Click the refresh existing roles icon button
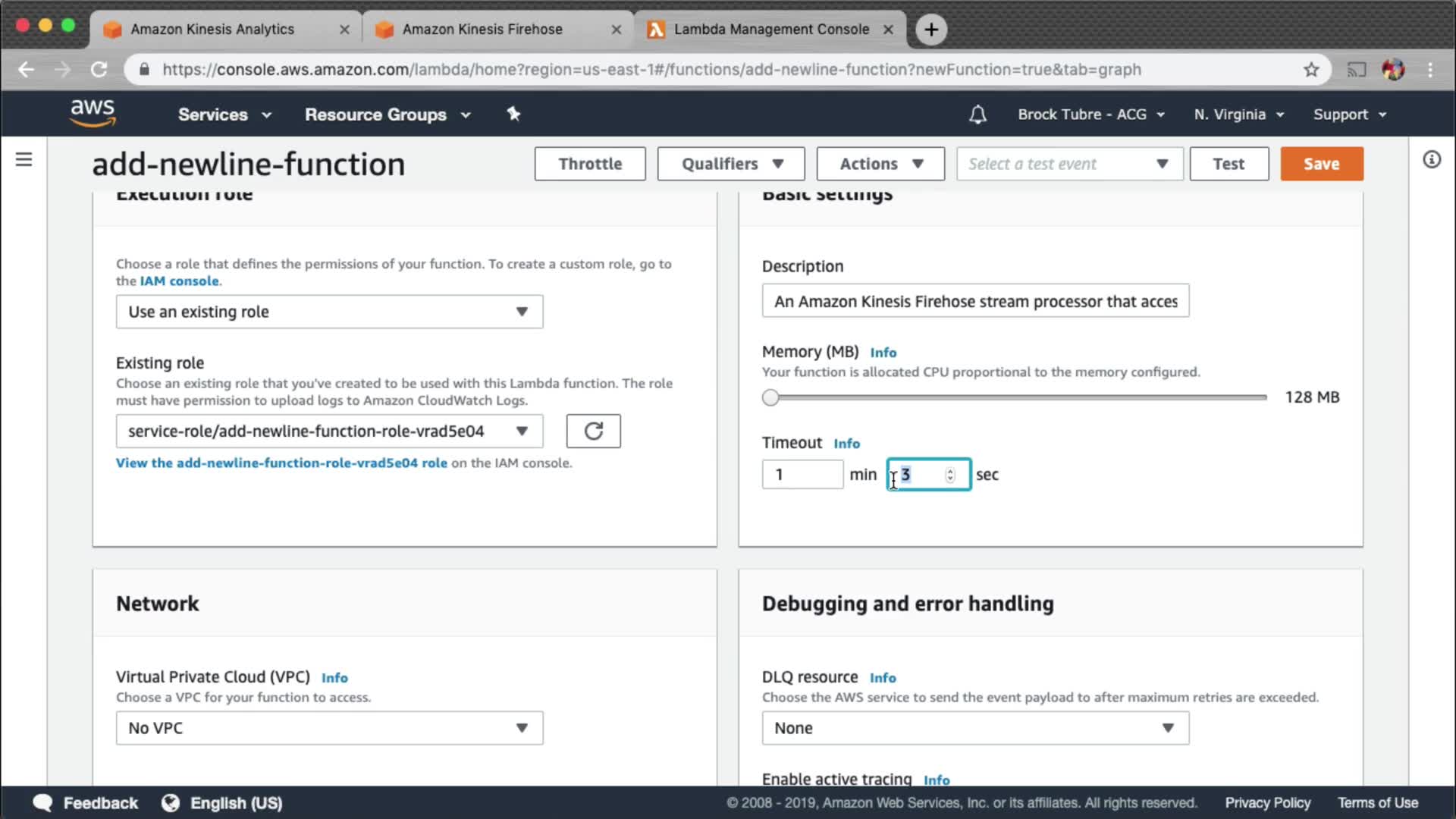1456x819 pixels. point(593,431)
